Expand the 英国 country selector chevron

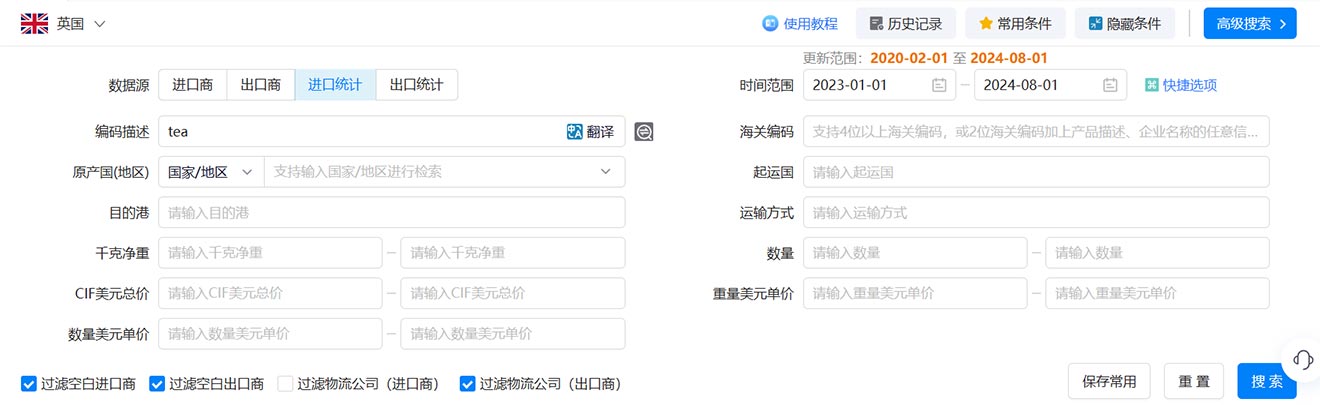click(x=100, y=24)
